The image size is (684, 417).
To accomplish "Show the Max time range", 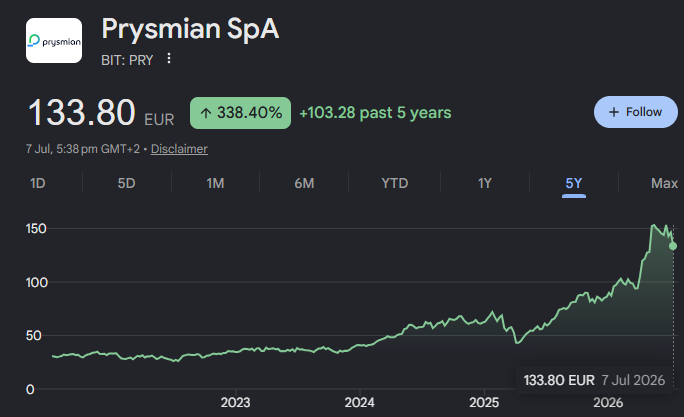I will pos(664,183).
